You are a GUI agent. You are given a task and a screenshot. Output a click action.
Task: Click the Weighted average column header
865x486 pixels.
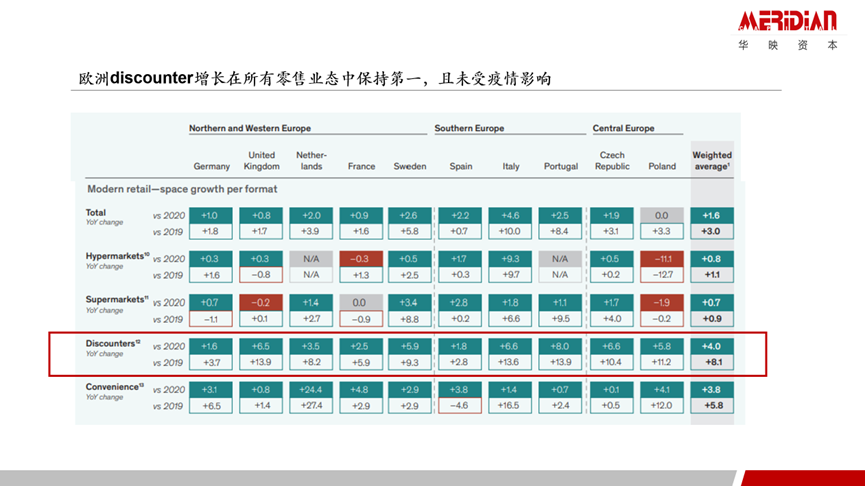click(x=712, y=161)
